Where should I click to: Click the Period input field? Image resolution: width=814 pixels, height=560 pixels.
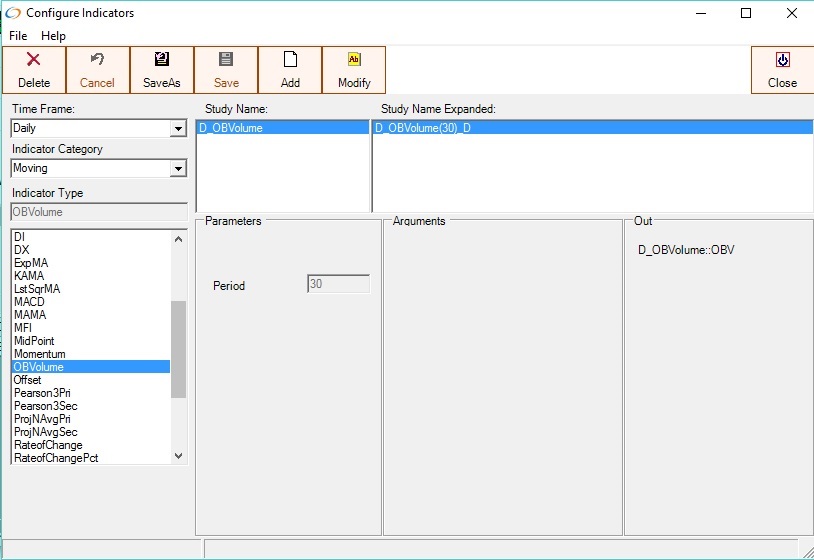click(x=339, y=285)
